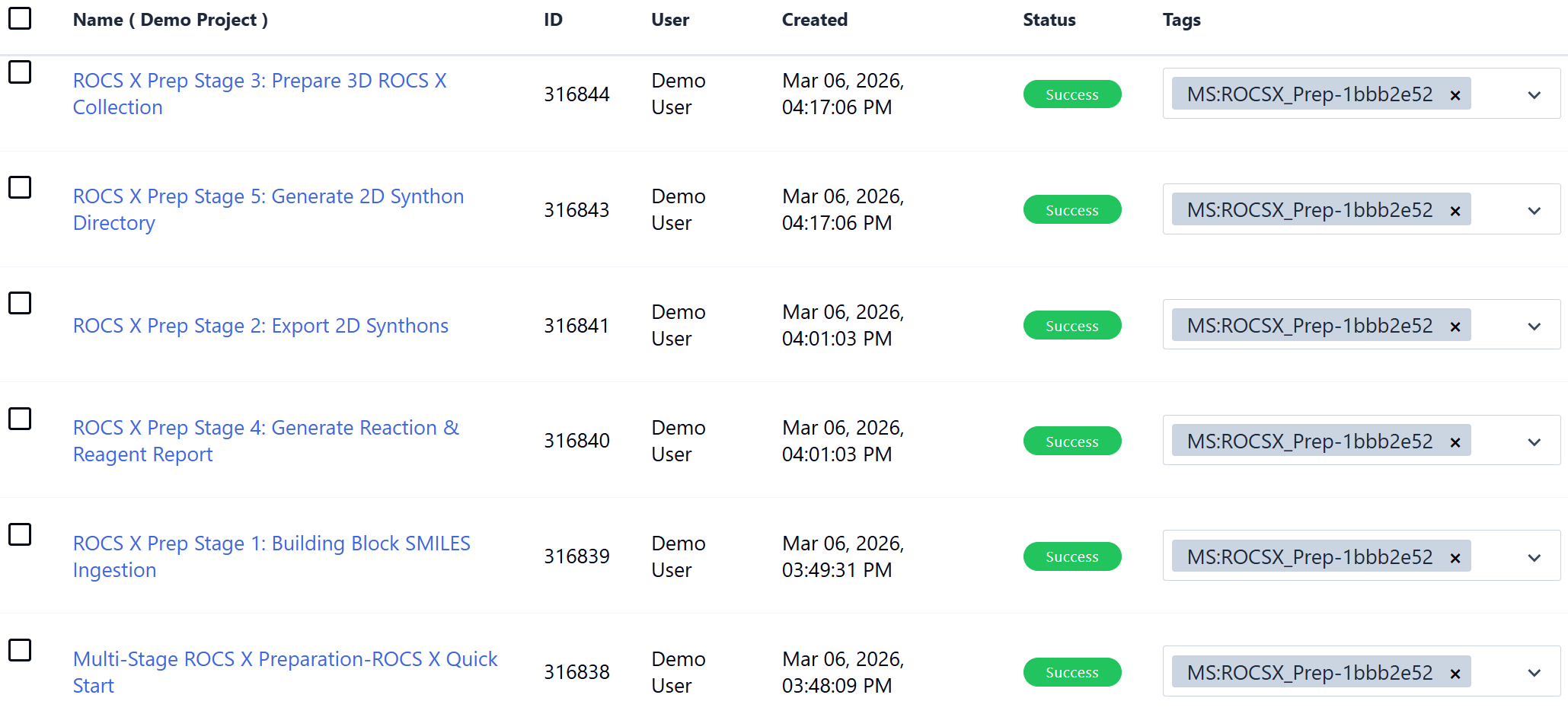Sort by the Created column header
The height and width of the screenshot is (714, 1568).
(814, 20)
